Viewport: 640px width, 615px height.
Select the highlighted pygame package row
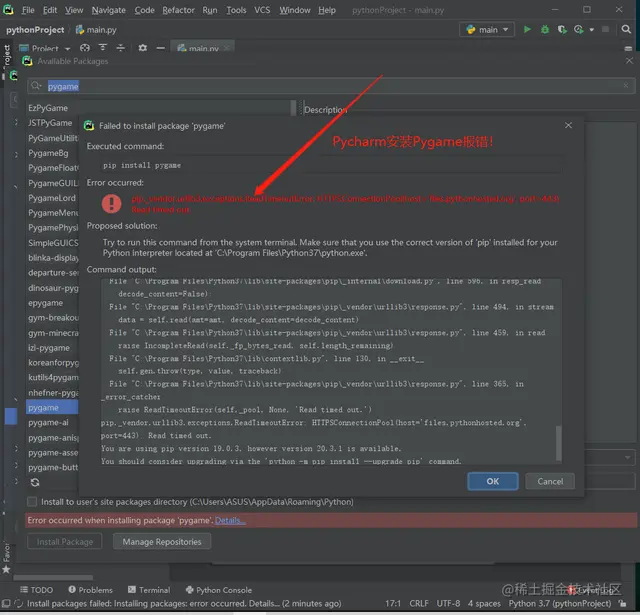pyautogui.click(x=52, y=408)
